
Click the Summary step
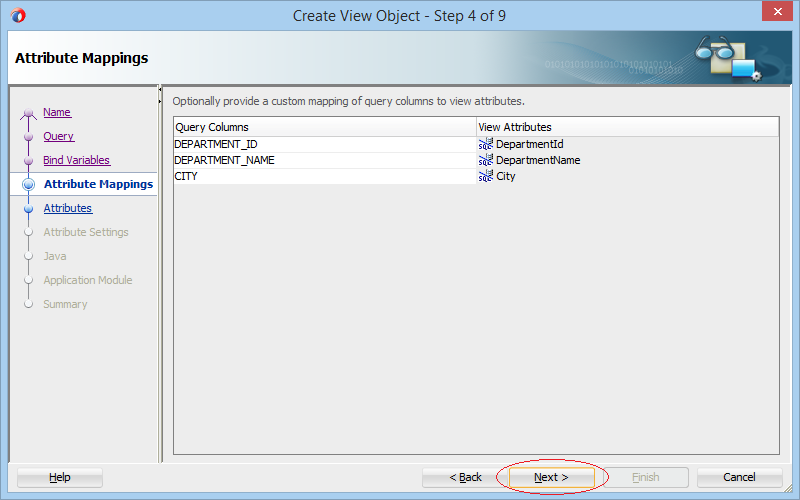click(65, 304)
